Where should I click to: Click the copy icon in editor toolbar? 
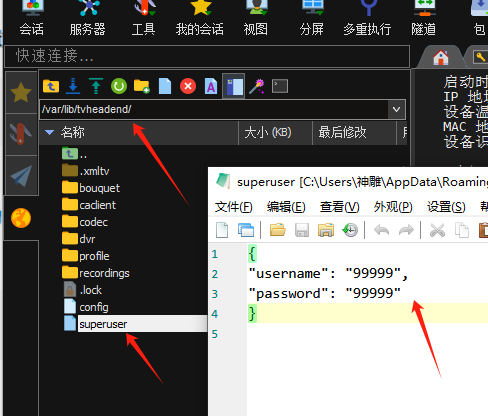pos(462,230)
